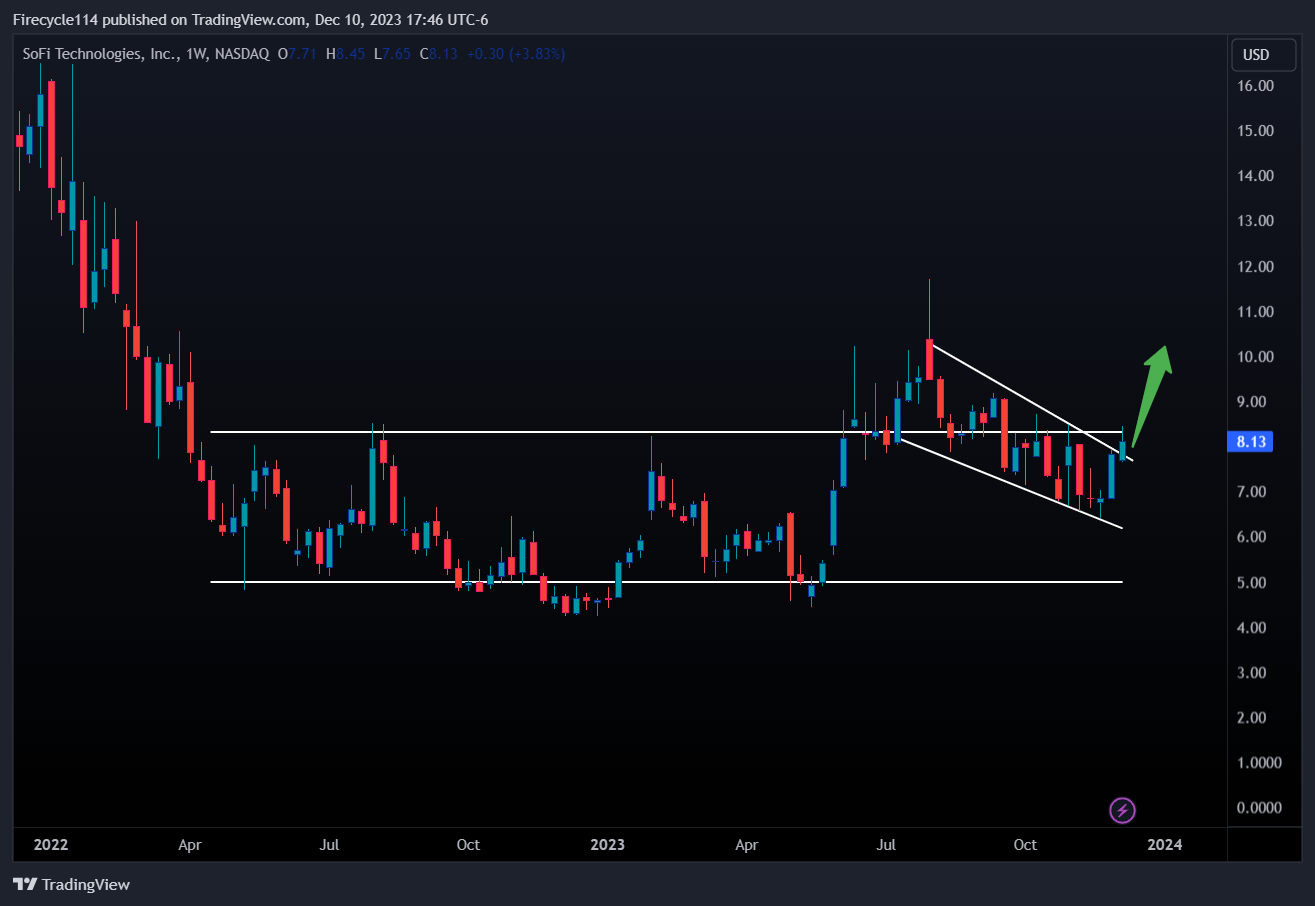Click the TradingView logo at bottom left

click(71, 884)
